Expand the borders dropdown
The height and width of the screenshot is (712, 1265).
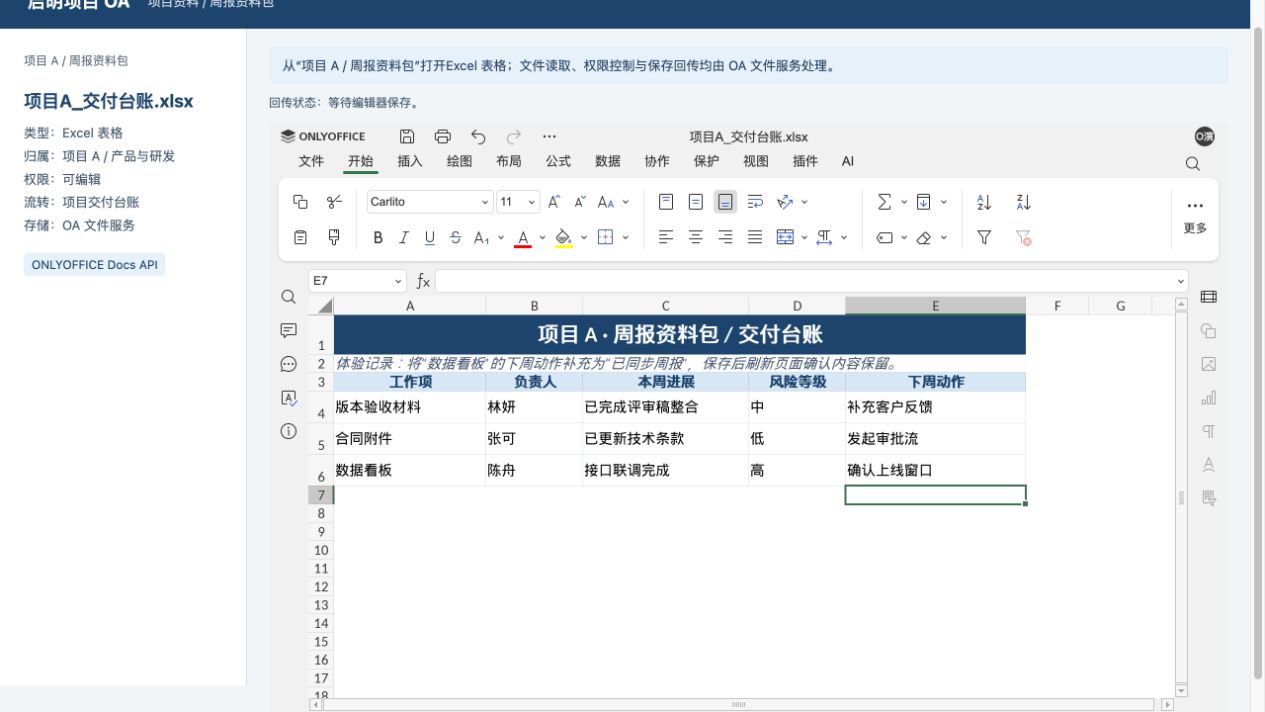626,237
